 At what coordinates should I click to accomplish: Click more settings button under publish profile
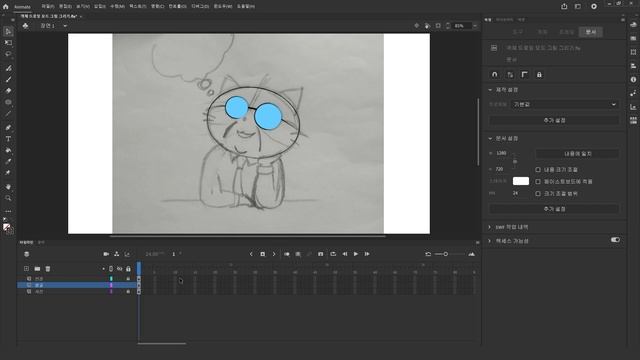(x=554, y=120)
